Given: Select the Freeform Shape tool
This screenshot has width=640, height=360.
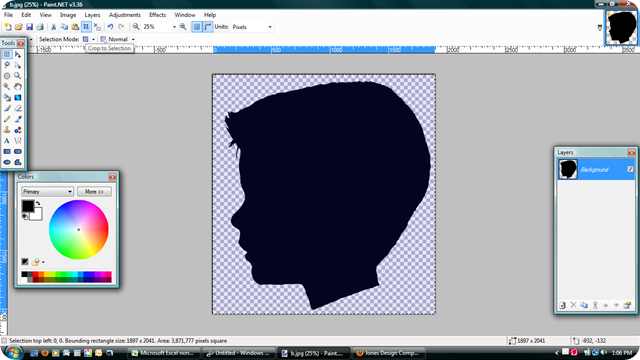Looking at the screenshot, I should (18, 162).
